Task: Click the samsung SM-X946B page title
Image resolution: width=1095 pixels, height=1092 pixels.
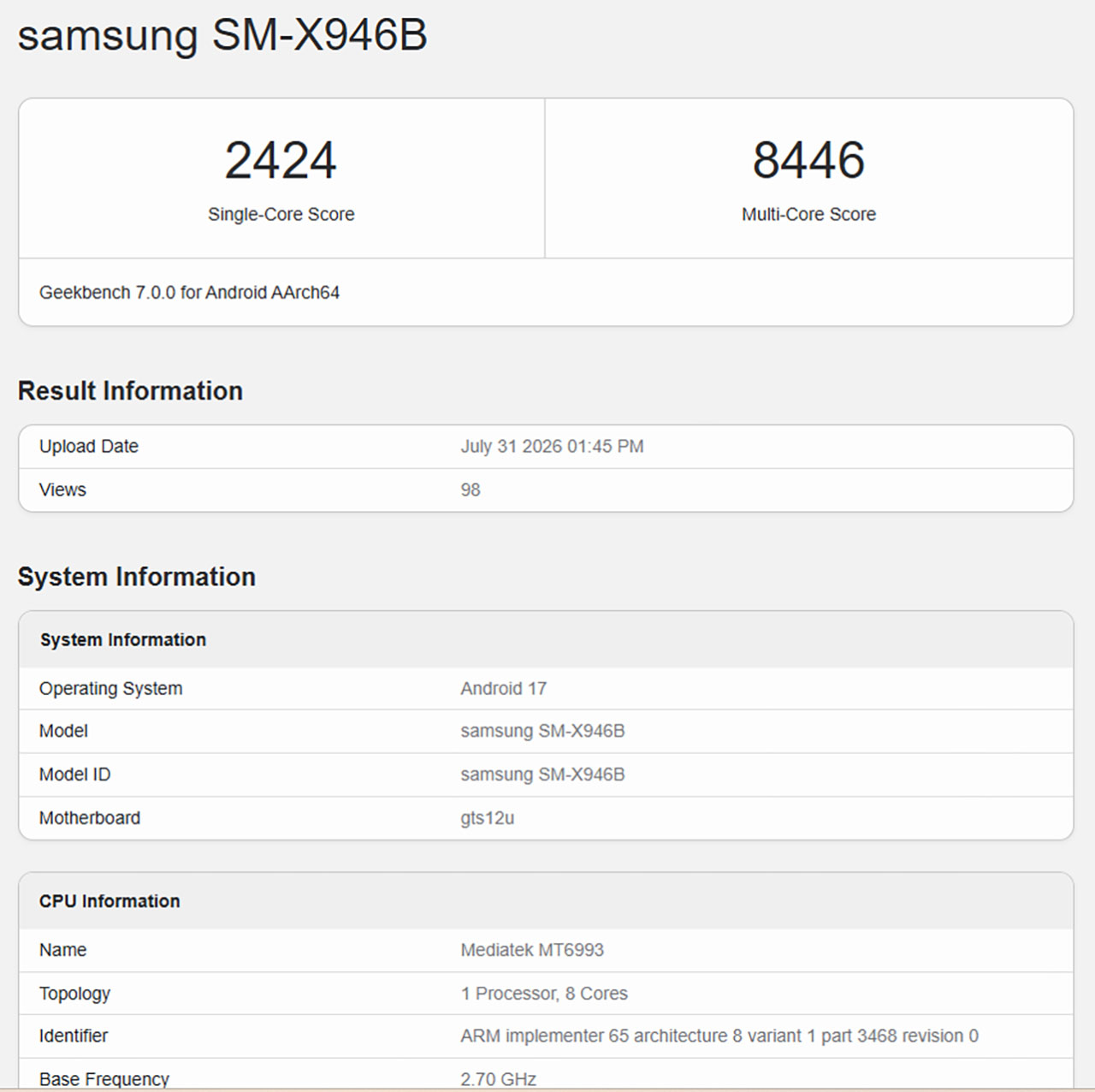Action: pyautogui.click(x=222, y=36)
